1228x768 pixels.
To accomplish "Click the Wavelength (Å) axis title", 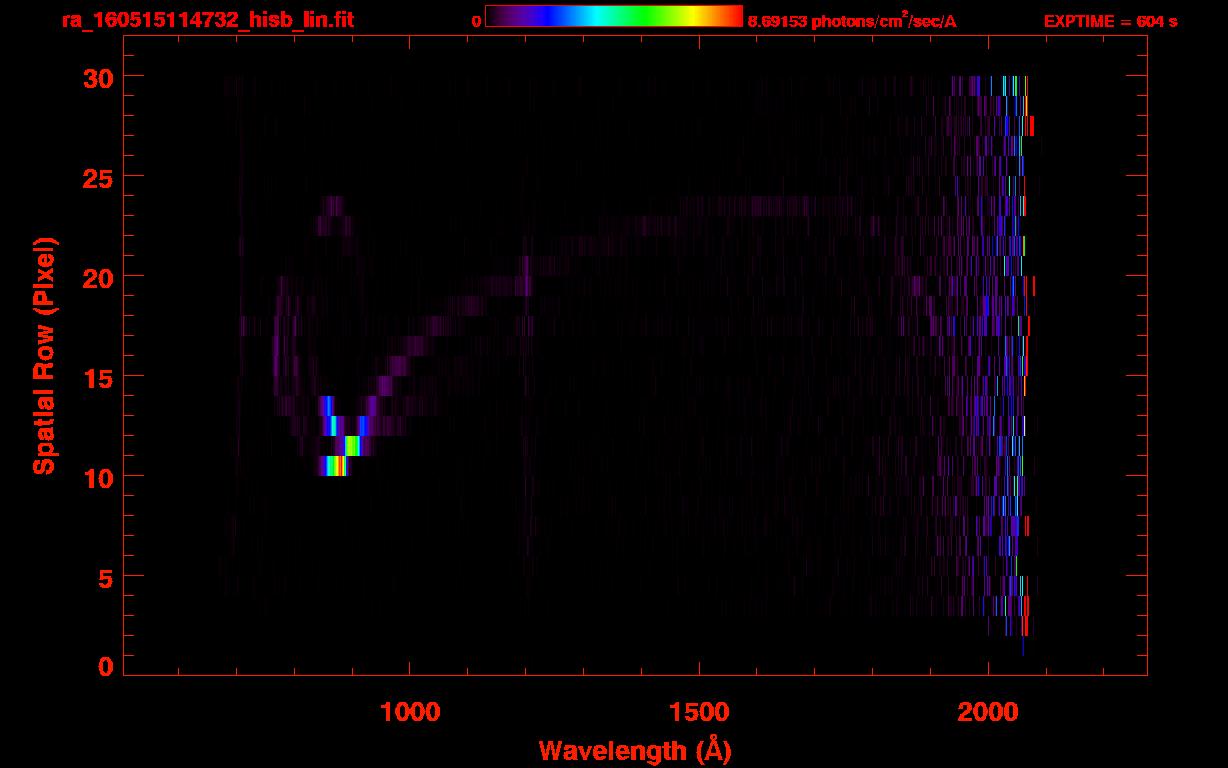I will pyautogui.click(x=635, y=750).
